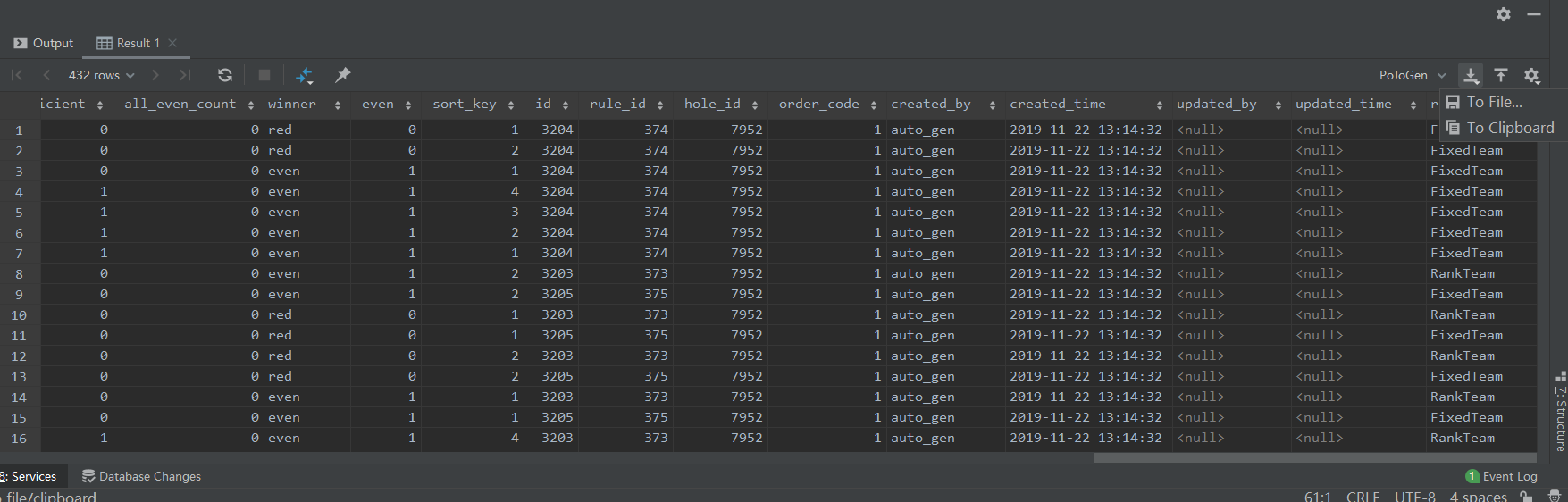This screenshot has width=1568, height=502.
Task: Click the blue compare arrows icon
Action: click(x=305, y=75)
